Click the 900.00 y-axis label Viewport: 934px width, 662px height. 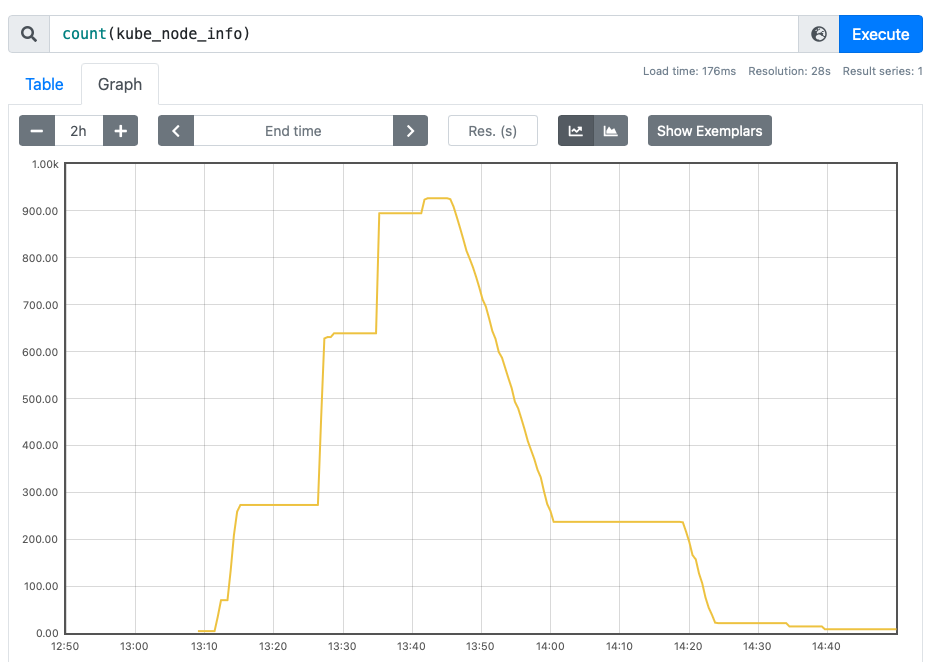[40, 211]
